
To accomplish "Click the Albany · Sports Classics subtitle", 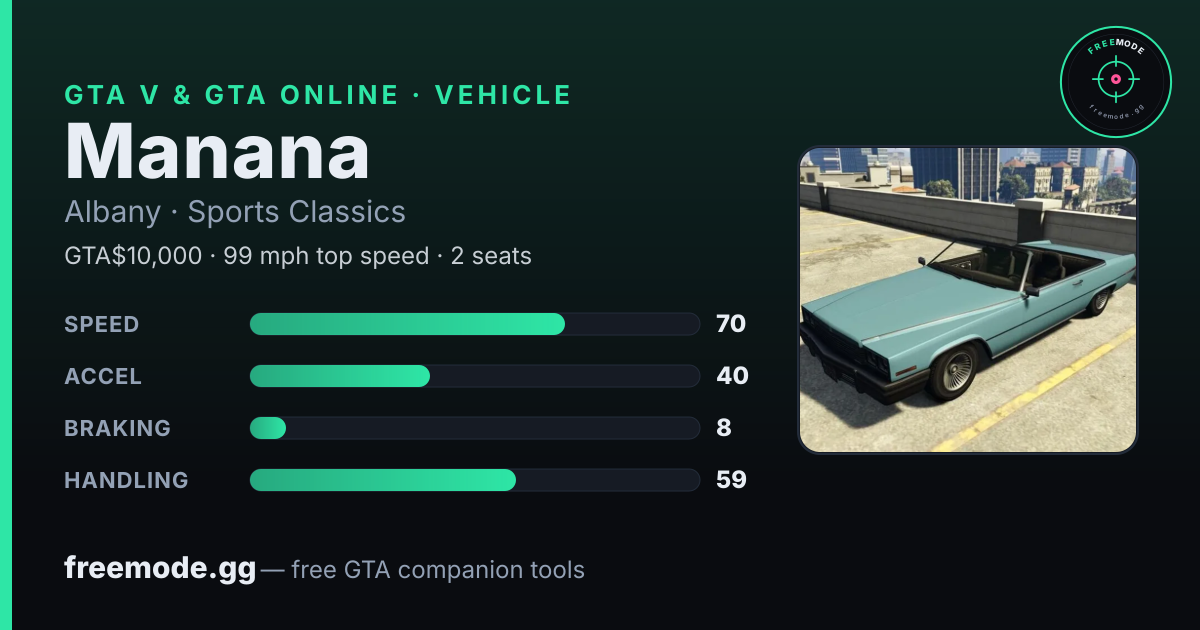I will (x=235, y=212).
